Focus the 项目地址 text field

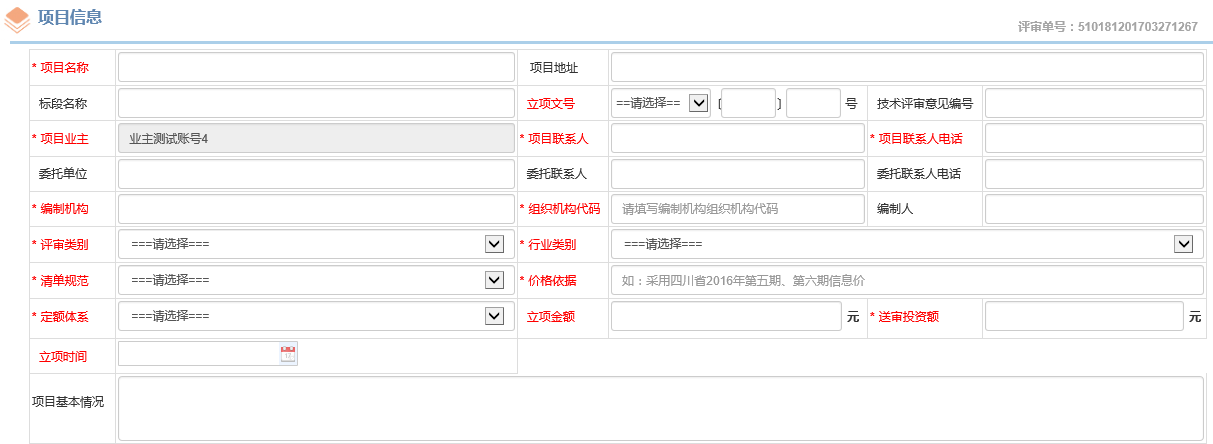[x=907, y=67]
